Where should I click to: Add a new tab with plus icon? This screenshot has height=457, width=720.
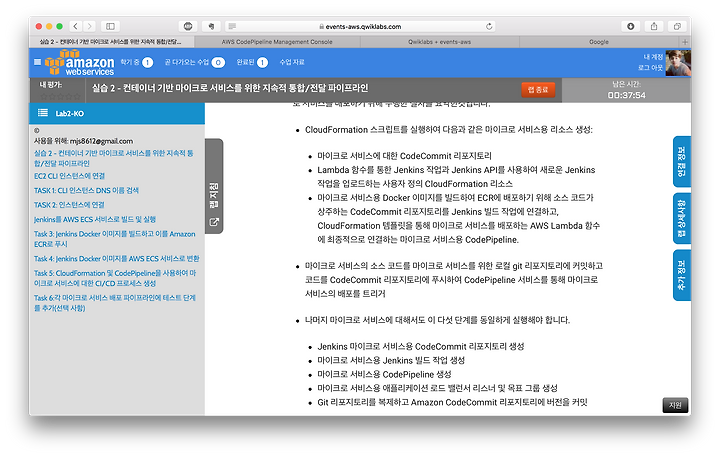tap(685, 42)
